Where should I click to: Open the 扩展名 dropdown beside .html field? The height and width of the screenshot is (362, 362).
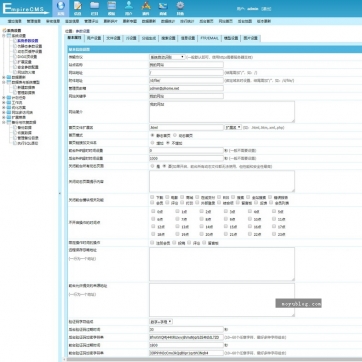click(x=233, y=127)
